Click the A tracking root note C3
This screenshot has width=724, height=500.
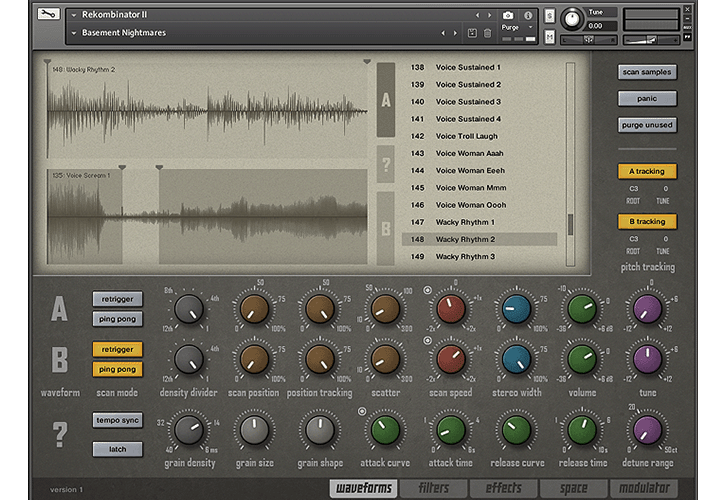pyautogui.click(x=634, y=189)
